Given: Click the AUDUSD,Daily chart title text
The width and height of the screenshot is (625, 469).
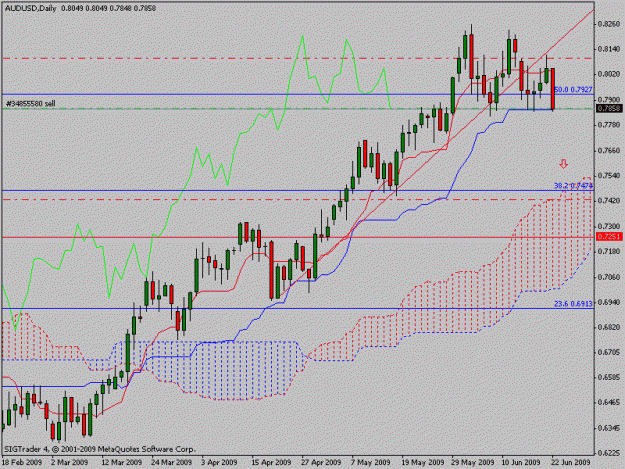Looking at the screenshot, I should point(31,8).
